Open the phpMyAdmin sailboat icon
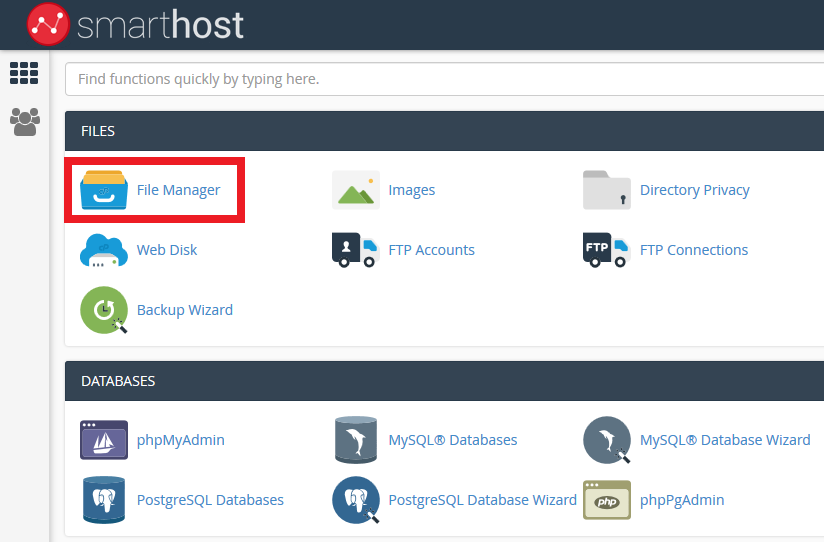This screenshot has height=542, width=824. (x=104, y=440)
